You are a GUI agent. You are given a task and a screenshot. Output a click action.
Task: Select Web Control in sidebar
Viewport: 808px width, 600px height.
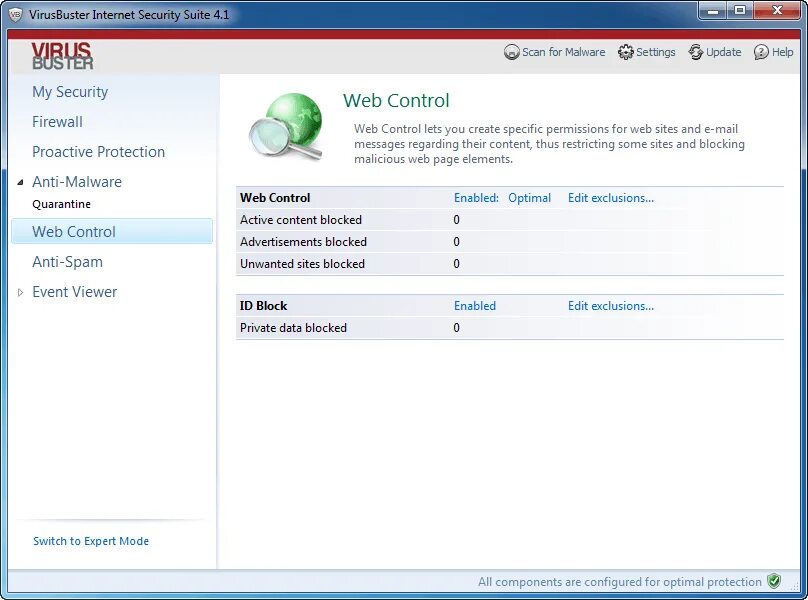click(112, 231)
